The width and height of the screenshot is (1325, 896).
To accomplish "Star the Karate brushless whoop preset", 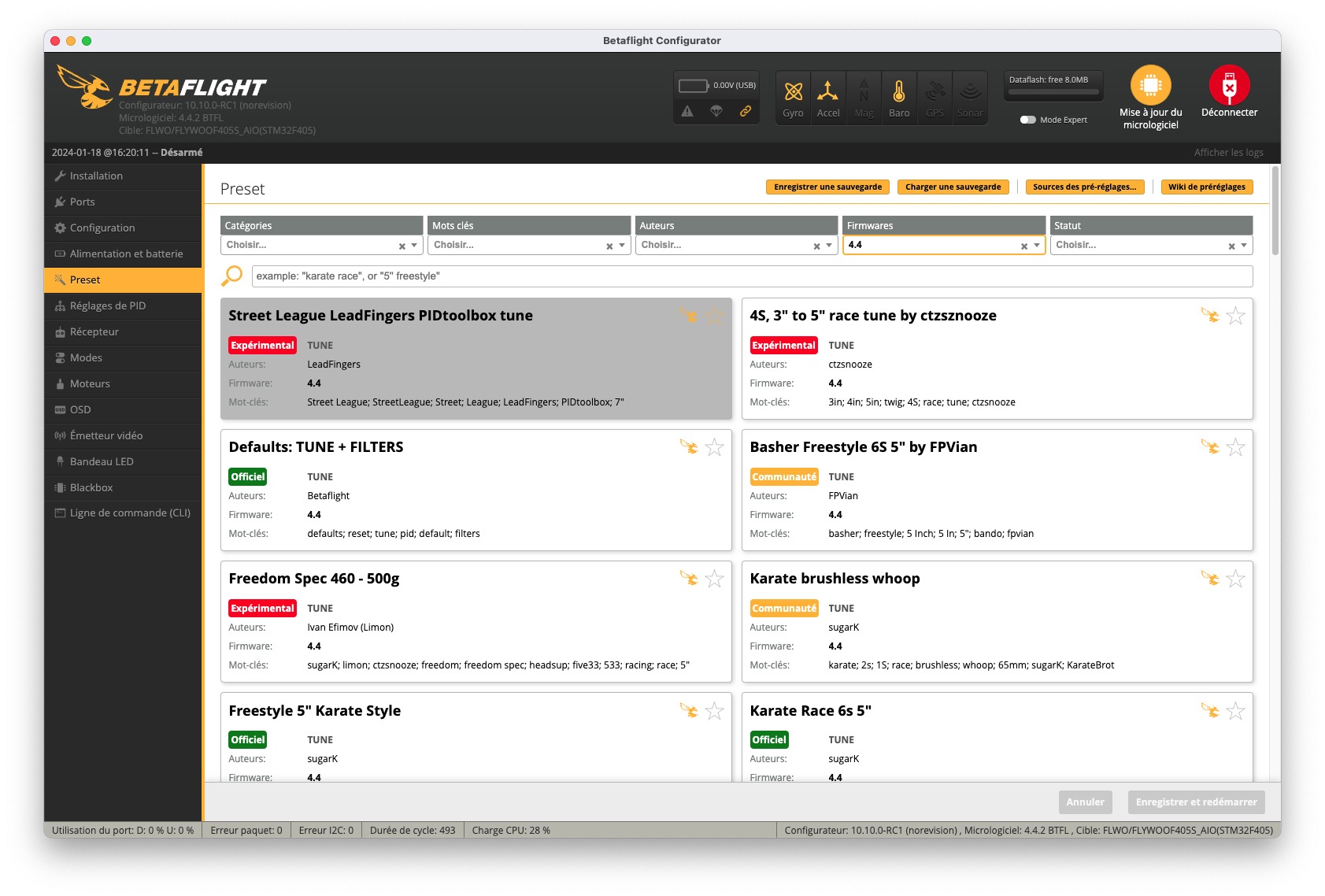I will [x=1236, y=579].
